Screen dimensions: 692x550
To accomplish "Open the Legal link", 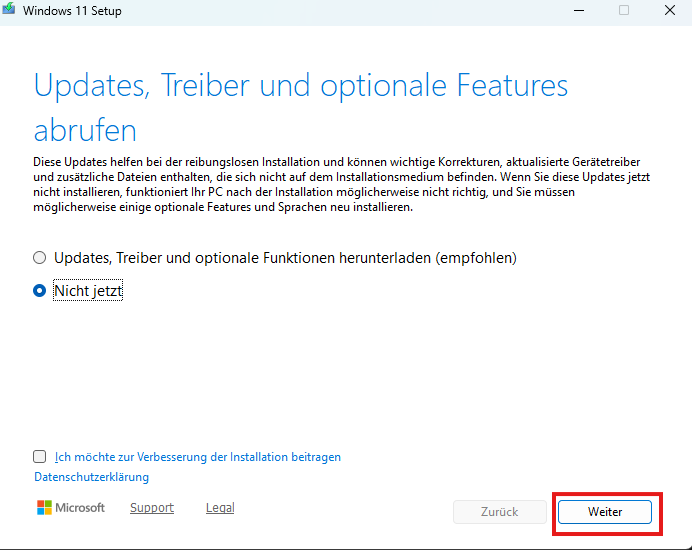I will (x=220, y=508).
